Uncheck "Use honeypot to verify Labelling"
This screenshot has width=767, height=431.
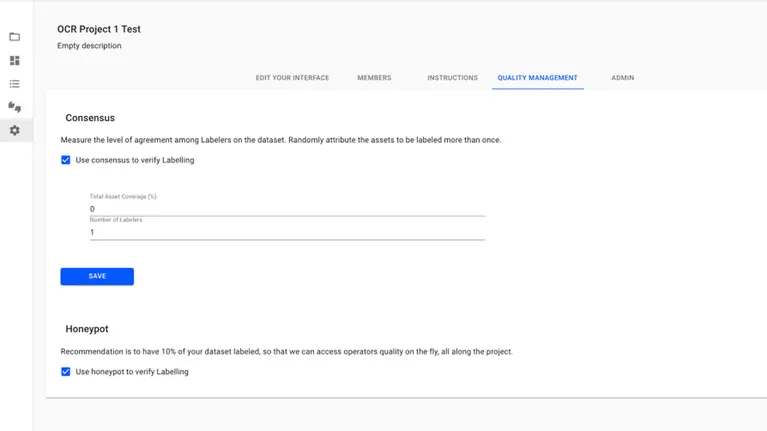point(66,372)
